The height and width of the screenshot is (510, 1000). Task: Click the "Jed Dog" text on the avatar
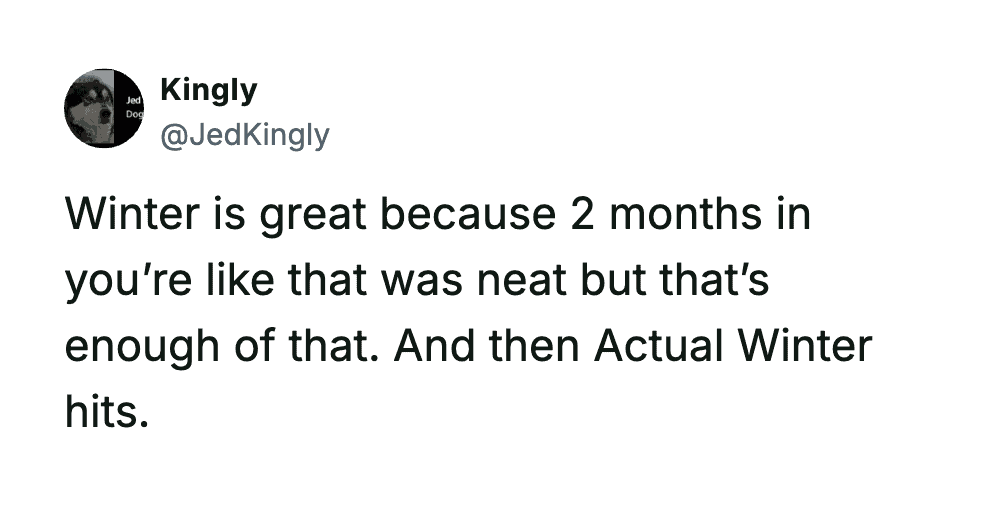[x=132, y=109]
